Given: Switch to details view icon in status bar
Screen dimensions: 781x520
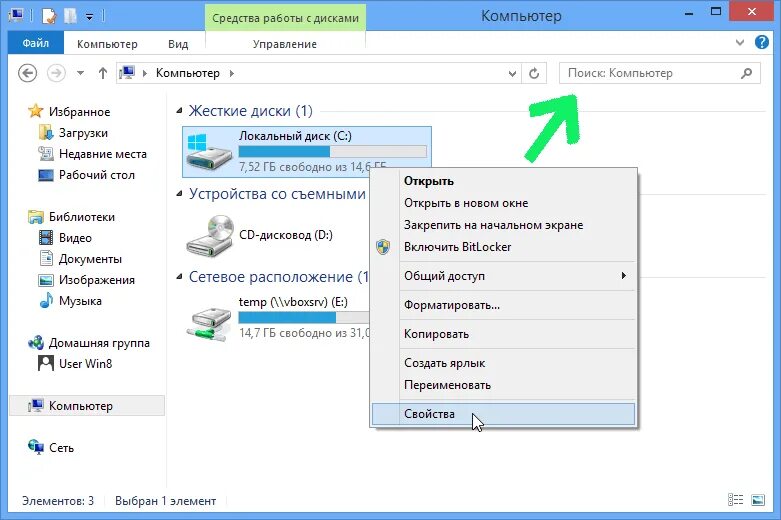Looking at the screenshot, I should (x=735, y=500).
